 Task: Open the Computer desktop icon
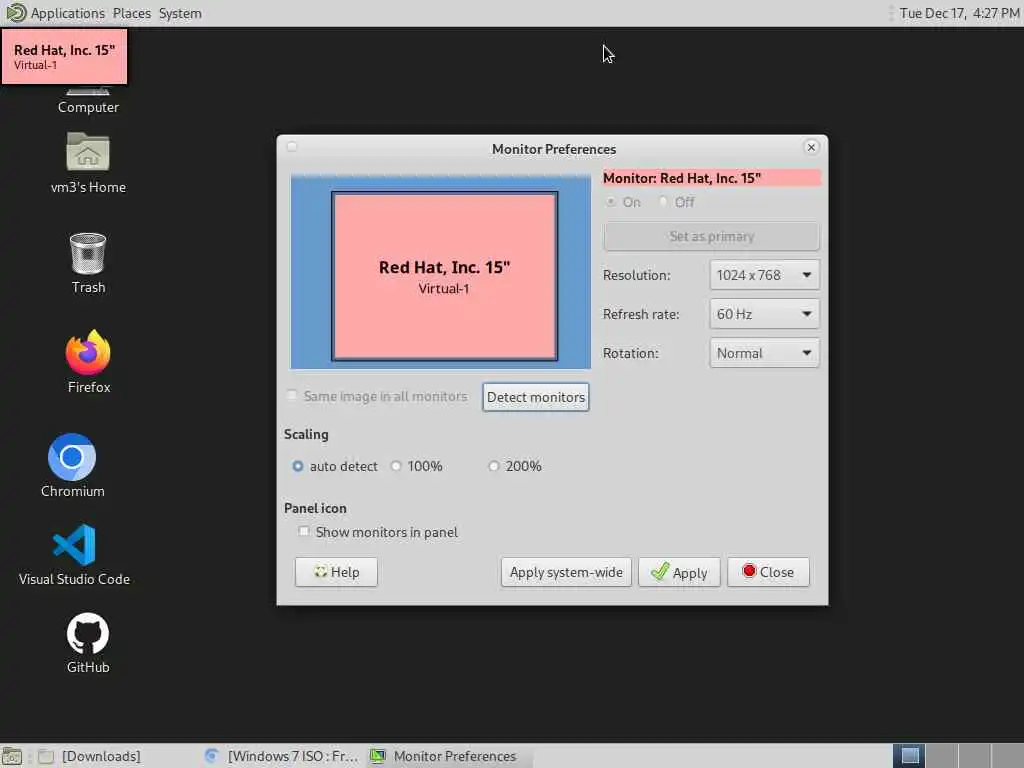pos(88,98)
